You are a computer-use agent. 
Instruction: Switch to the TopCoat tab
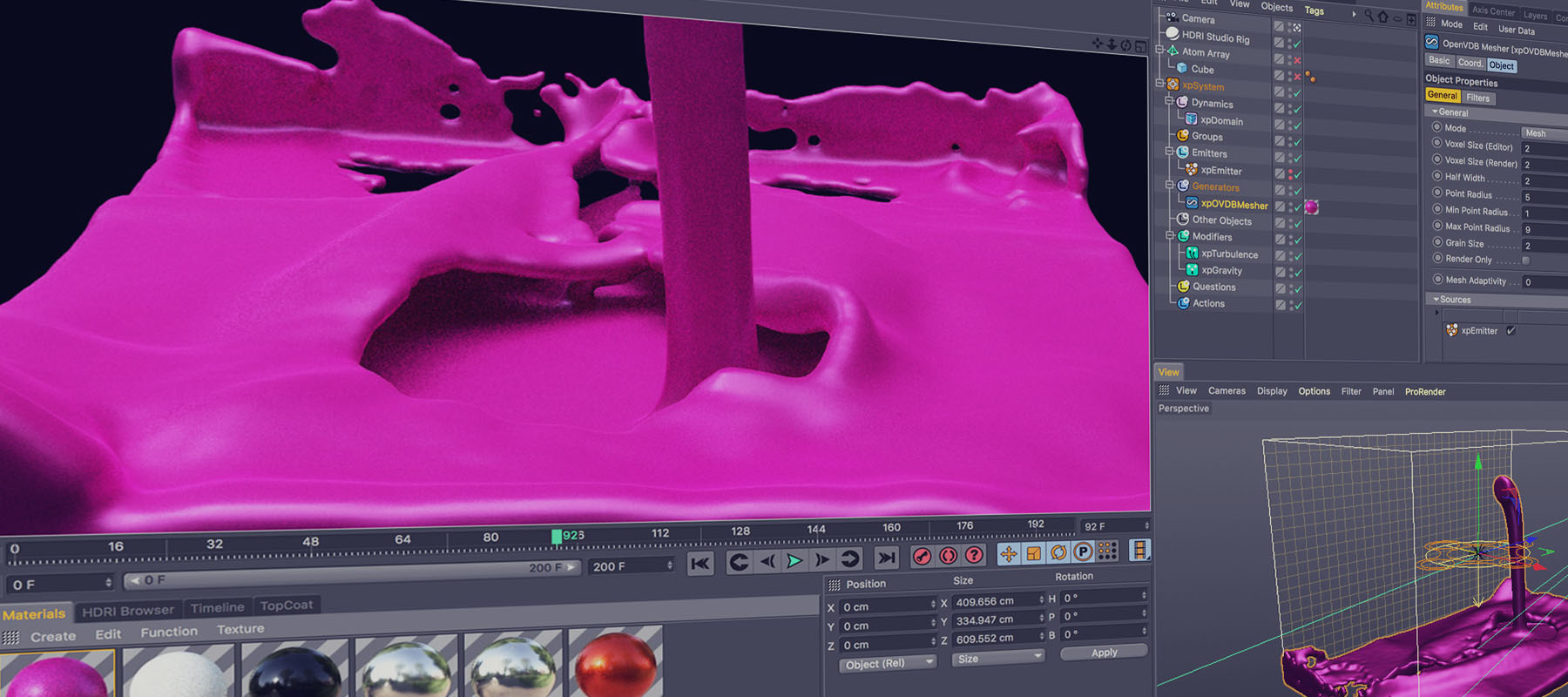click(287, 605)
